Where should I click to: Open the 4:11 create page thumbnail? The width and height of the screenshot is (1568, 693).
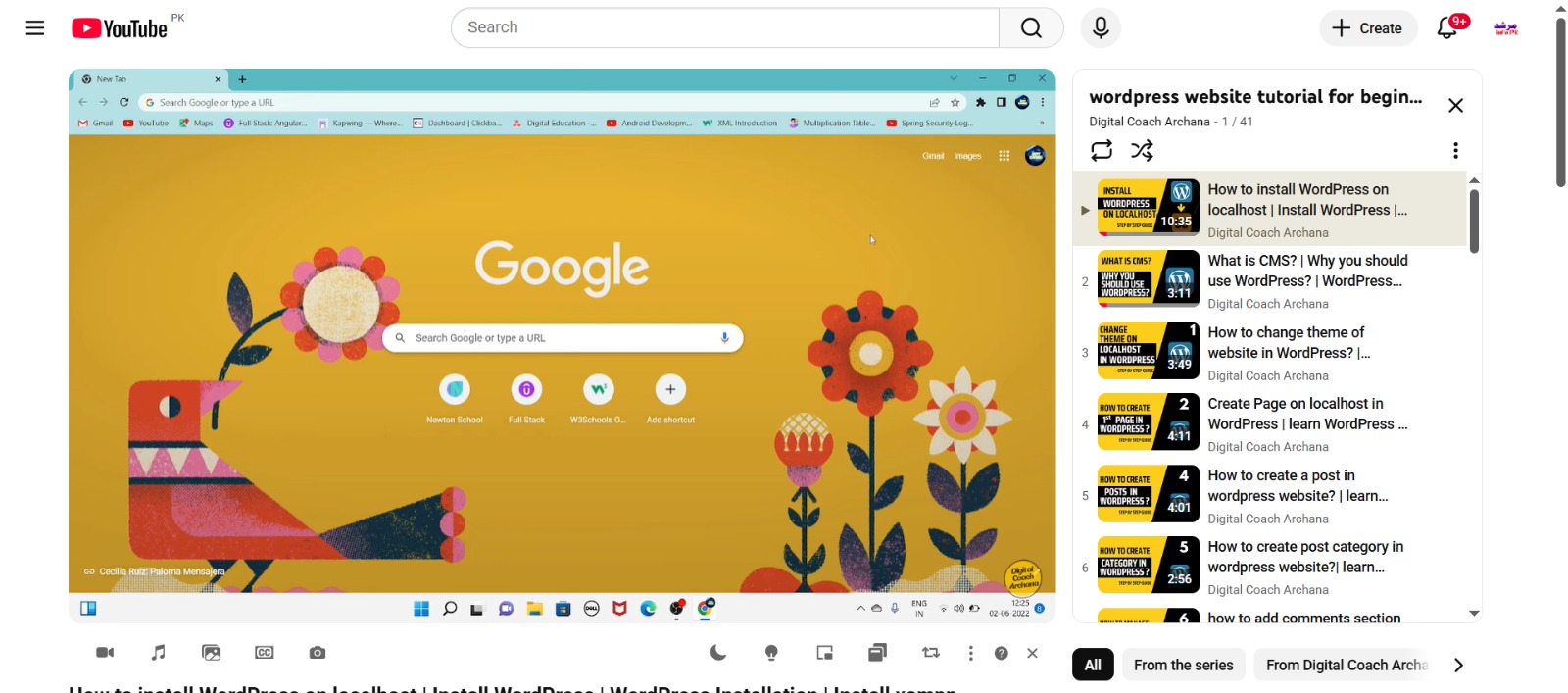(1149, 421)
